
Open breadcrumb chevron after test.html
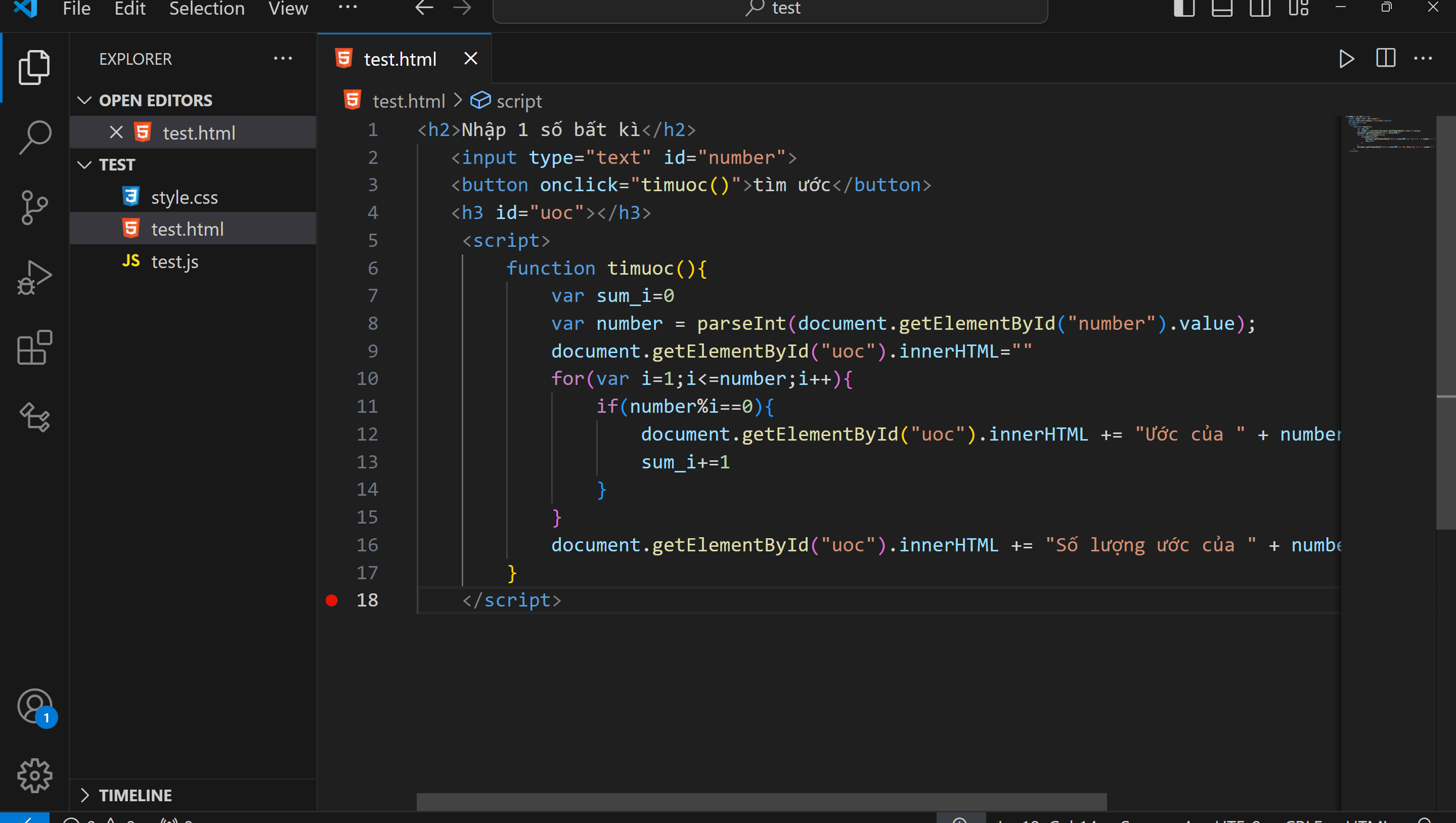pos(458,101)
